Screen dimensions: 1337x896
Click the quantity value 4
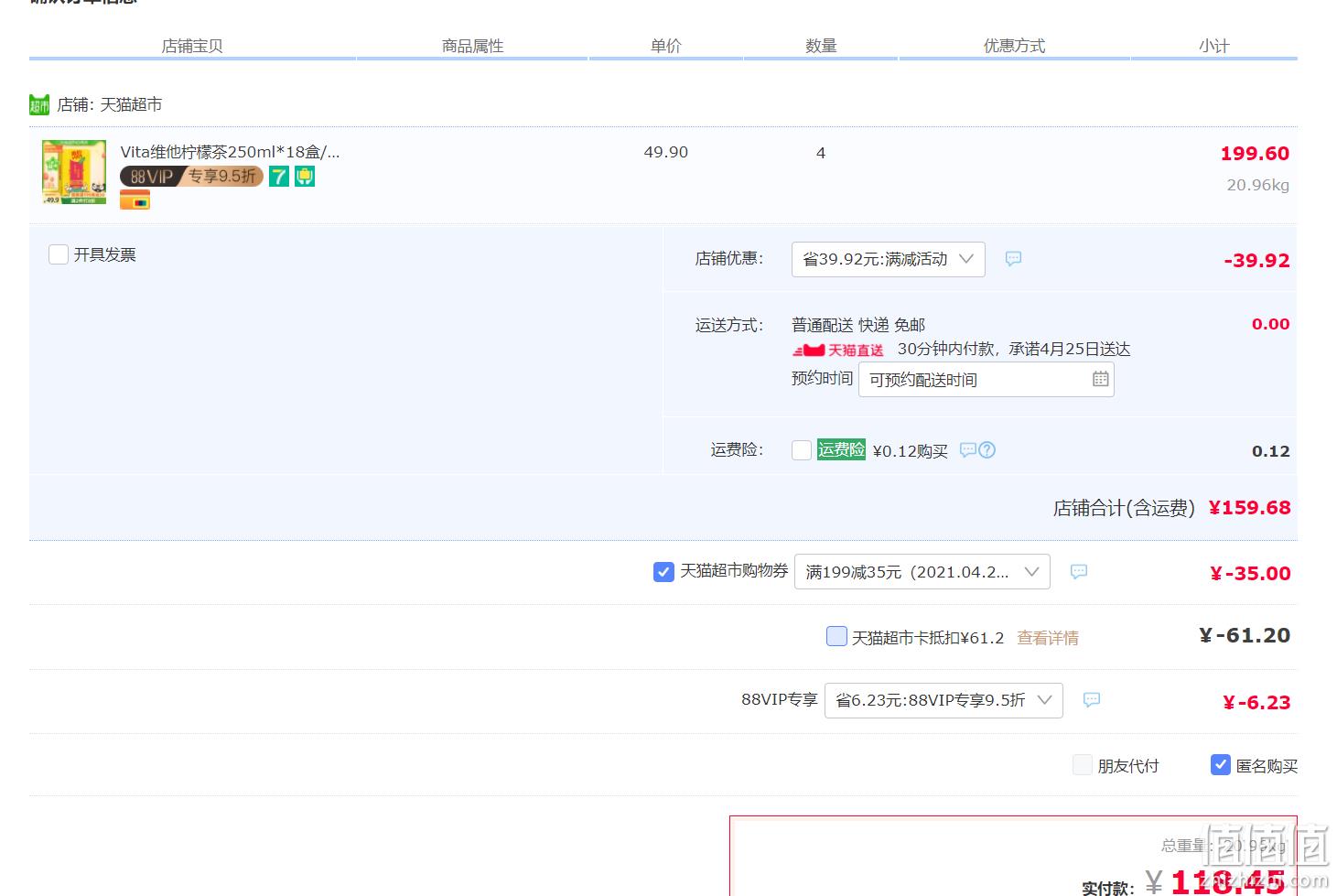(x=821, y=153)
